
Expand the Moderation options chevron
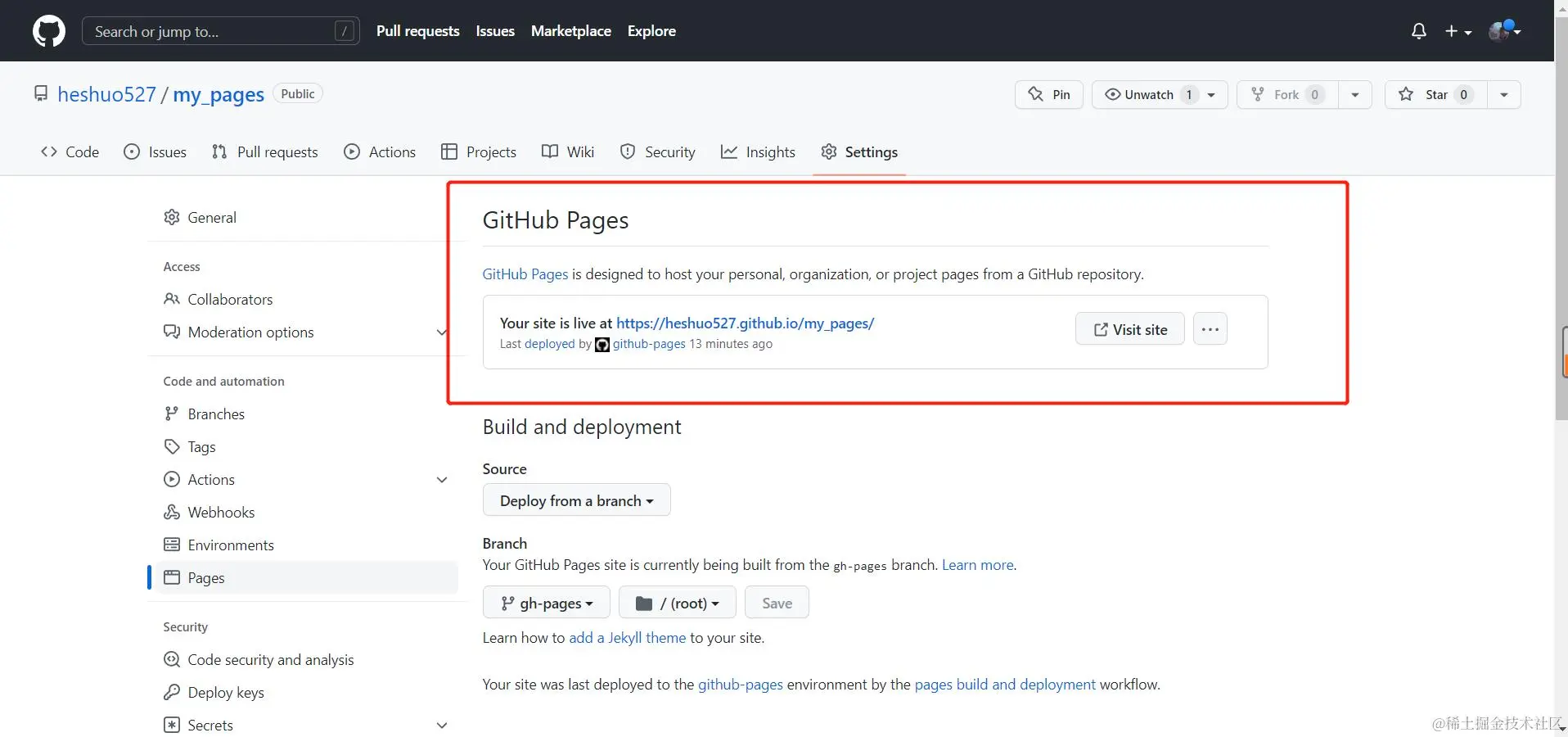coord(442,332)
